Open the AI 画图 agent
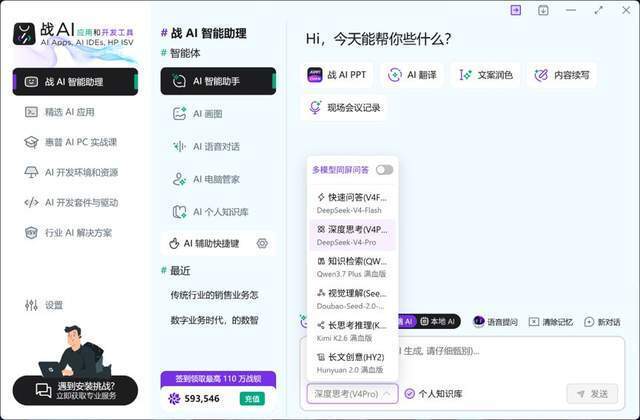The image size is (640, 420). [198, 113]
